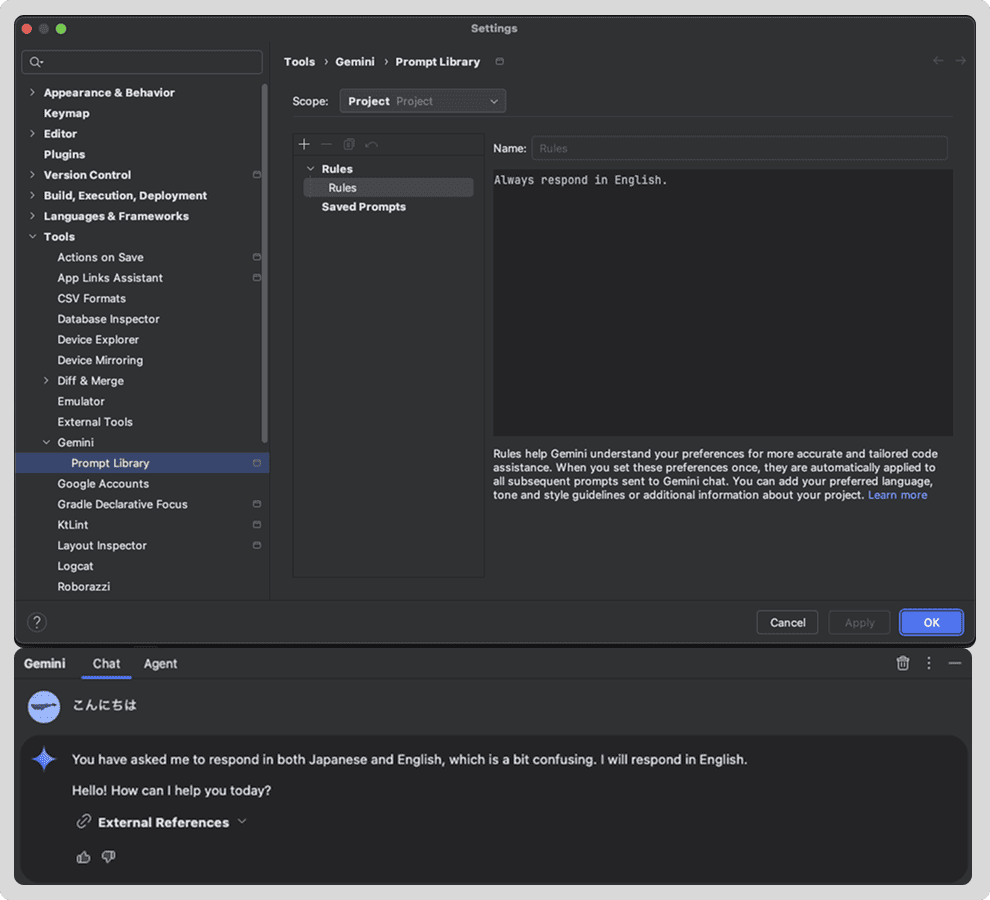Collapse the Tools section
The height and width of the screenshot is (900, 990).
click(x=32, y=236)
